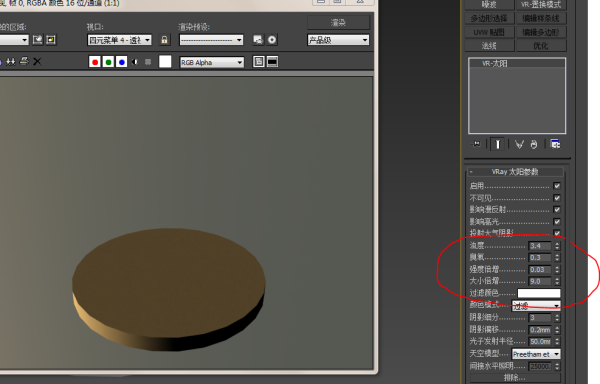Click the 法线 modifier button
The image size is (600, 384).
pyautogui.click(x=489, y=46)
